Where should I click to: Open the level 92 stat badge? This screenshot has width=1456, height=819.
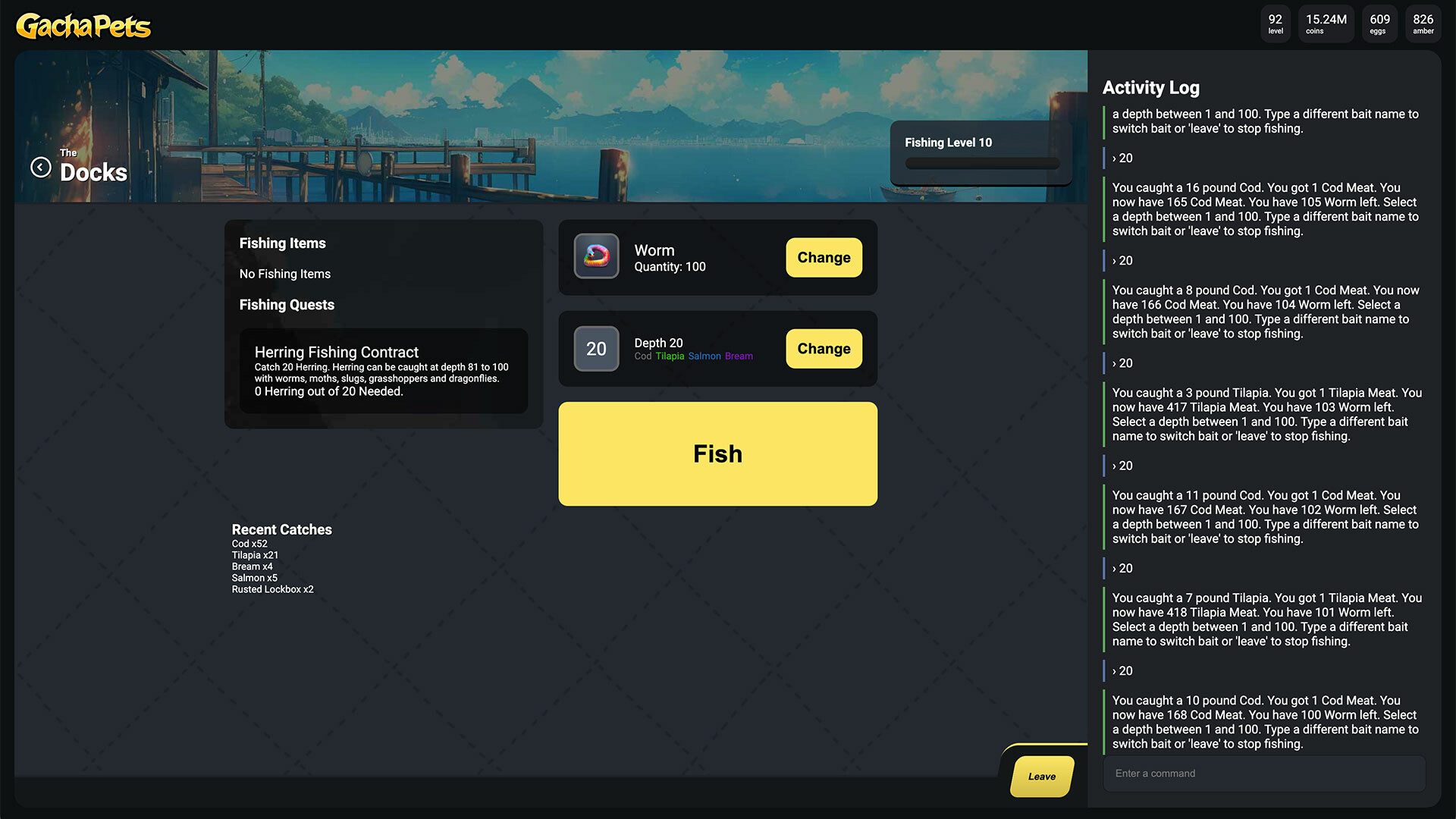coord(1276,24)
